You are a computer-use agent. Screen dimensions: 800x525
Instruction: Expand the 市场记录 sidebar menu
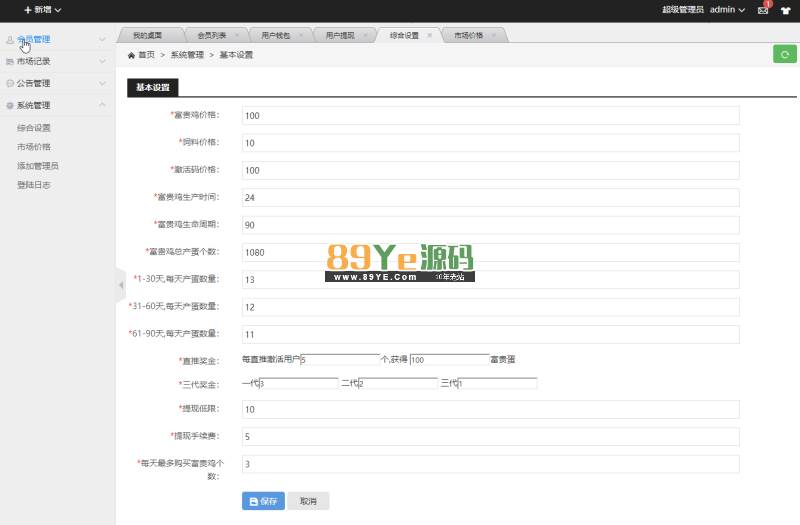click(58, 61)
